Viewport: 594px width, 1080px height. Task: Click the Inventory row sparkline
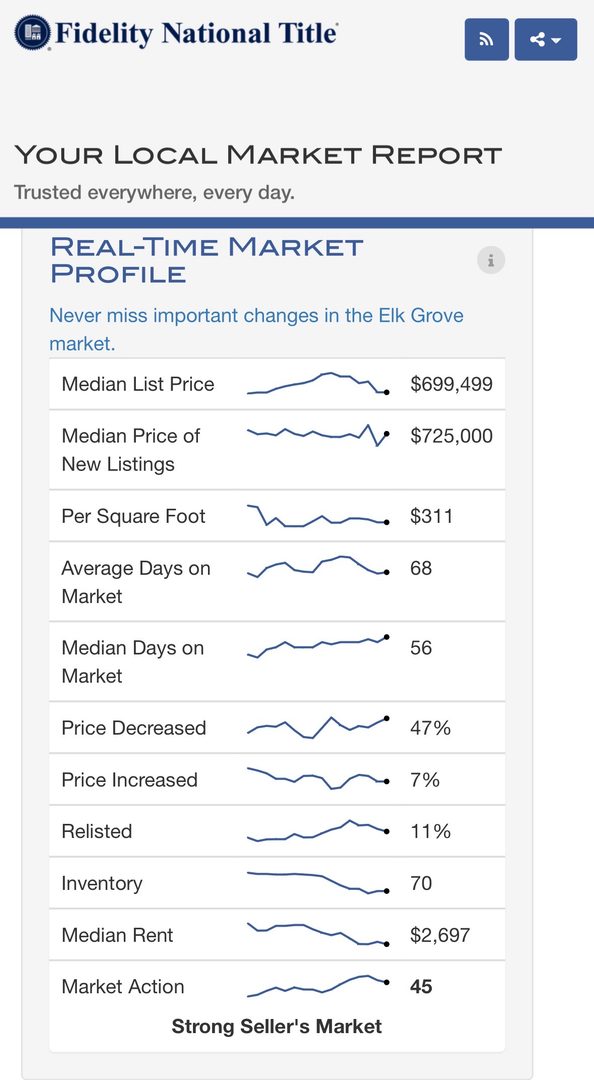pyautogui.click(x=318, y=882)
